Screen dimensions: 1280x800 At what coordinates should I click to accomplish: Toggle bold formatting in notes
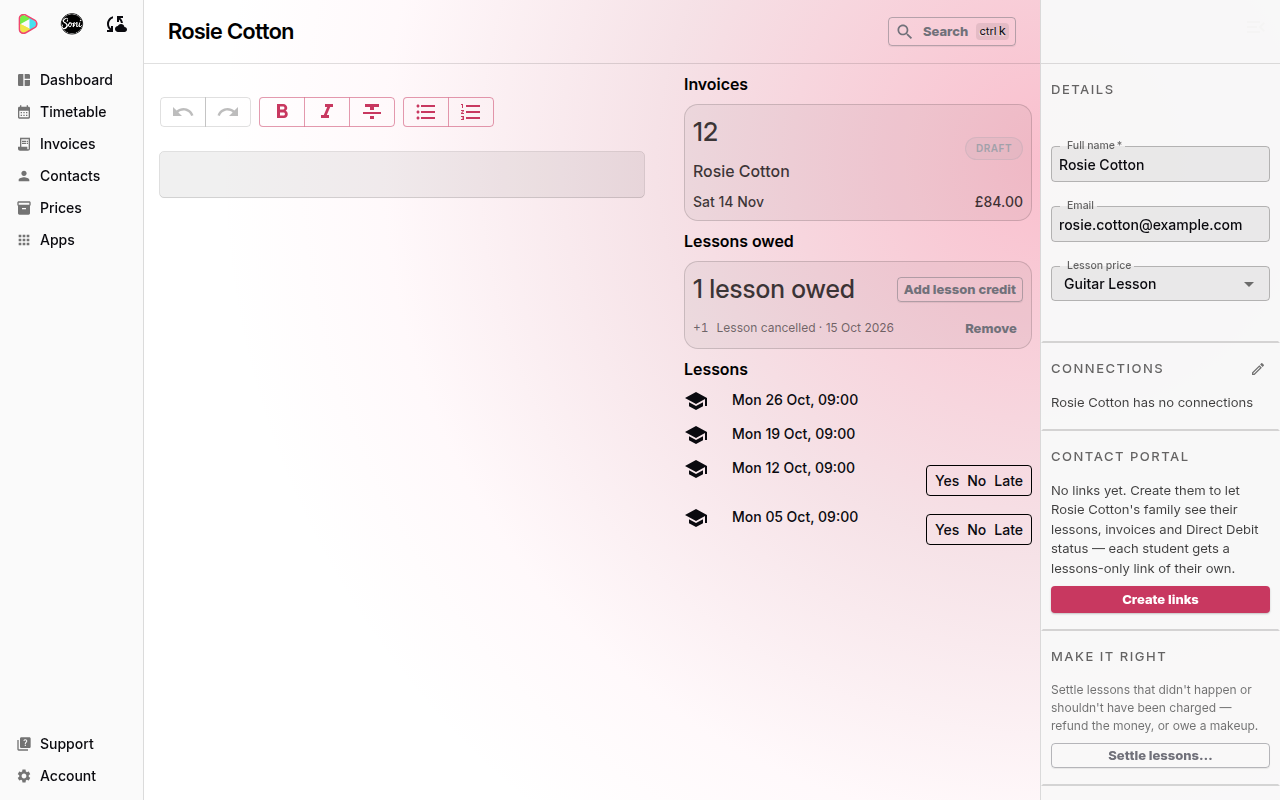pos(282,112)
